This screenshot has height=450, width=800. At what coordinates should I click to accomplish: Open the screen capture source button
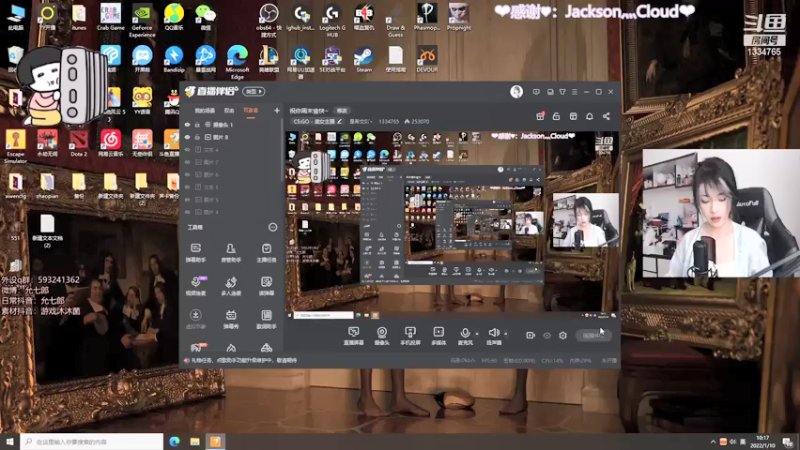tap(354, 336)
